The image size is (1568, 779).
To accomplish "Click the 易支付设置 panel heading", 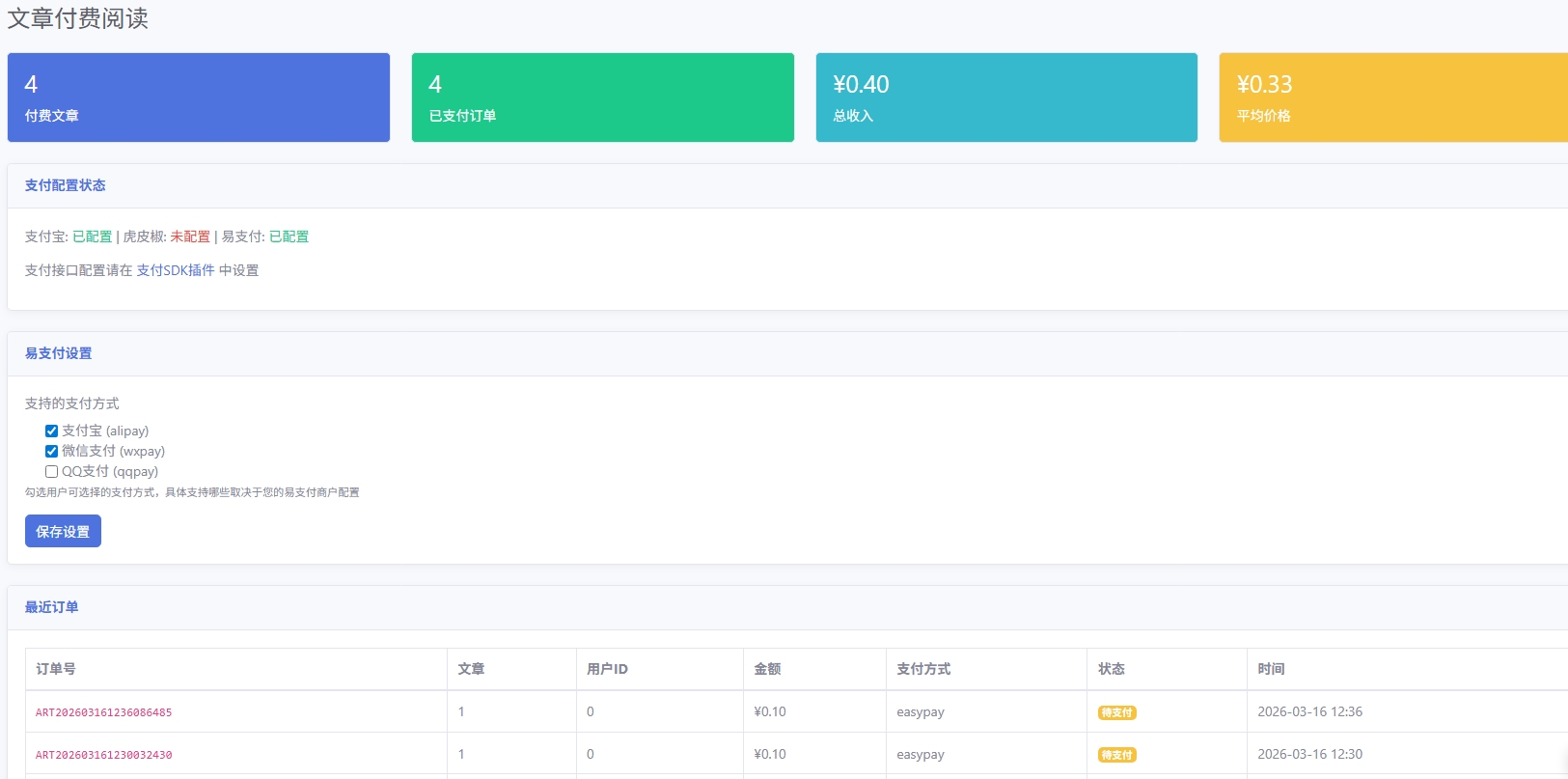I will click(58, 353).
